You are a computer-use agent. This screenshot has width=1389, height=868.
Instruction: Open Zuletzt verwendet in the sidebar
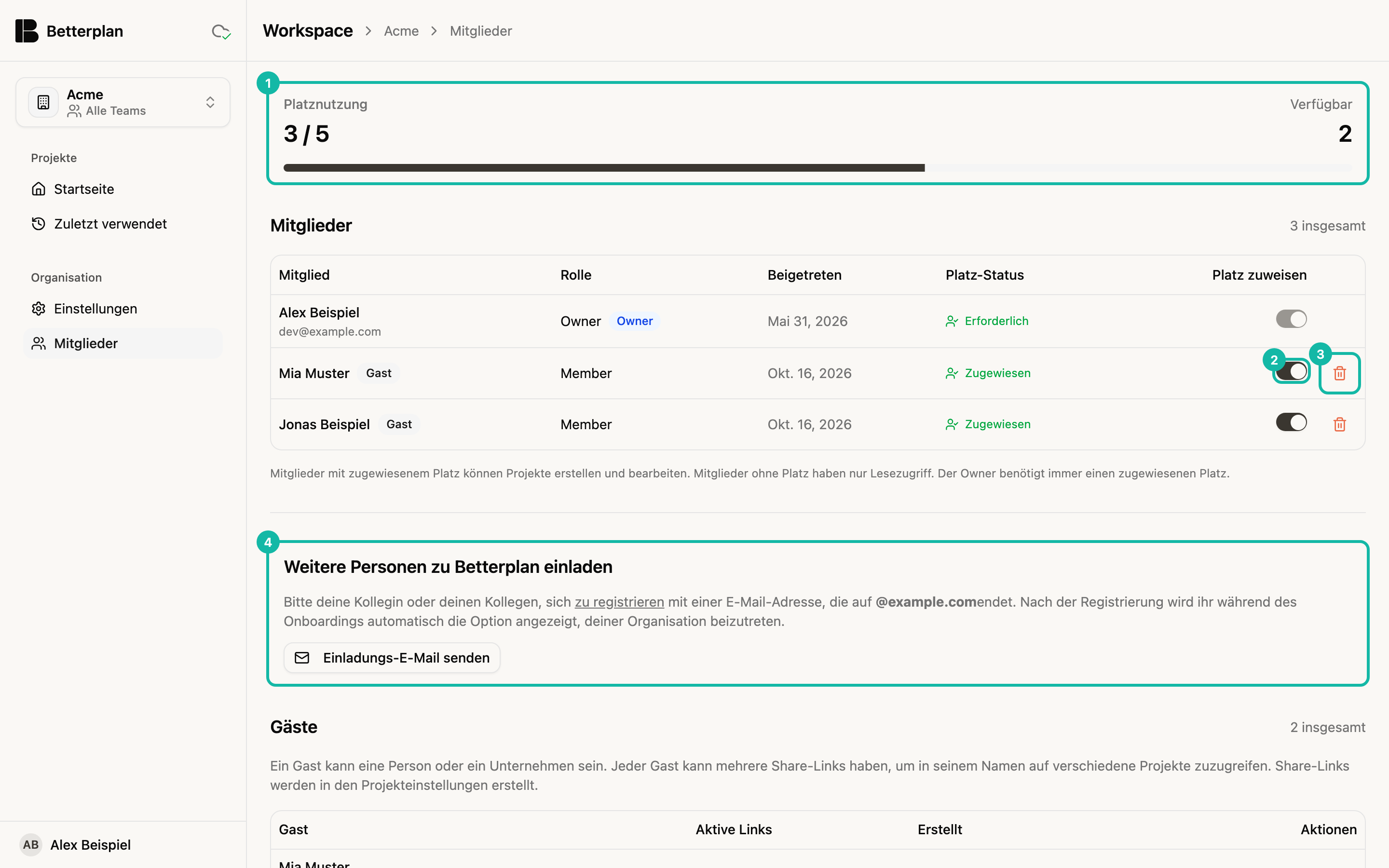point(123,224)
